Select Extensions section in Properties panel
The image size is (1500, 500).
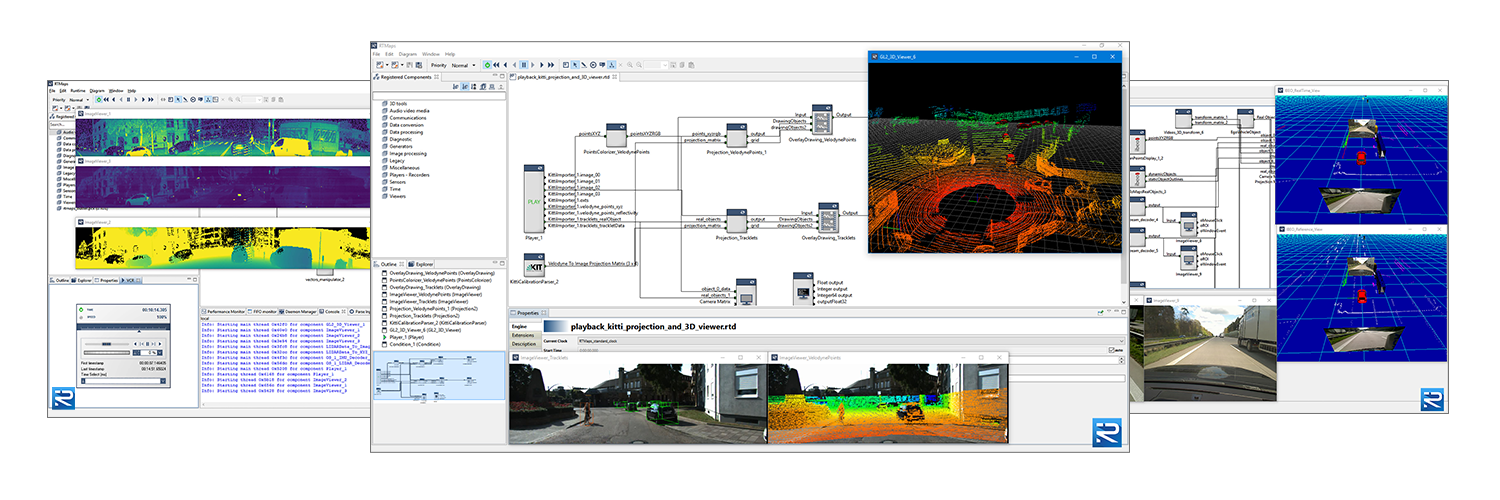[x=523, y=335]
